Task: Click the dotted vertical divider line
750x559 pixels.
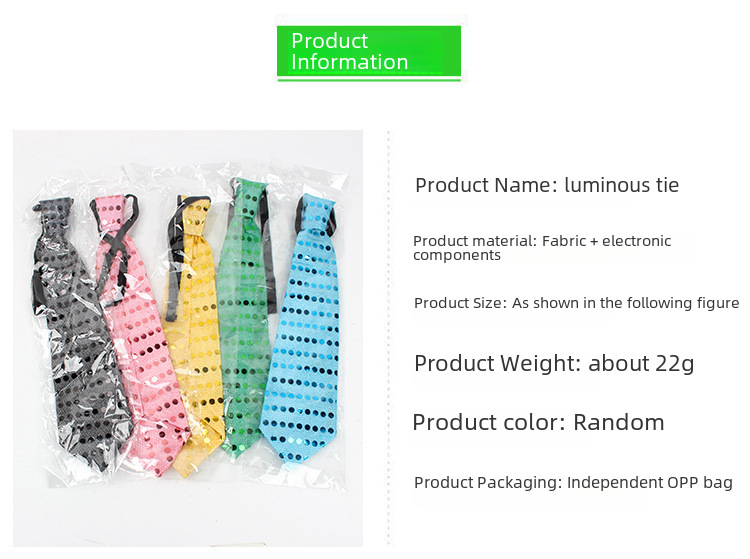Action: [x=388, y=338]
